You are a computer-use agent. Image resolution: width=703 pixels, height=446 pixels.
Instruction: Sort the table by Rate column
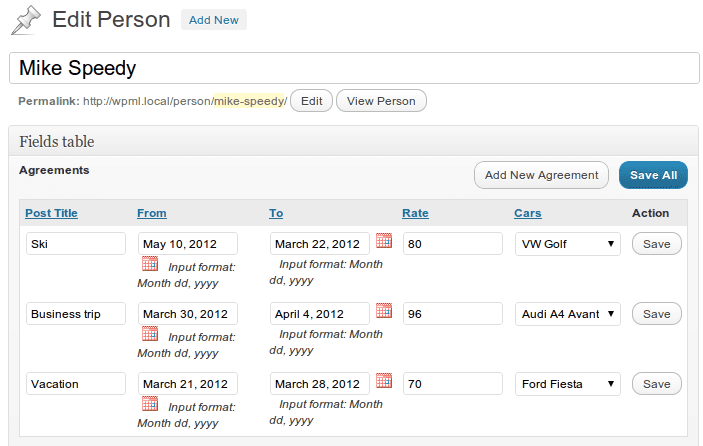tap(415, 213)
